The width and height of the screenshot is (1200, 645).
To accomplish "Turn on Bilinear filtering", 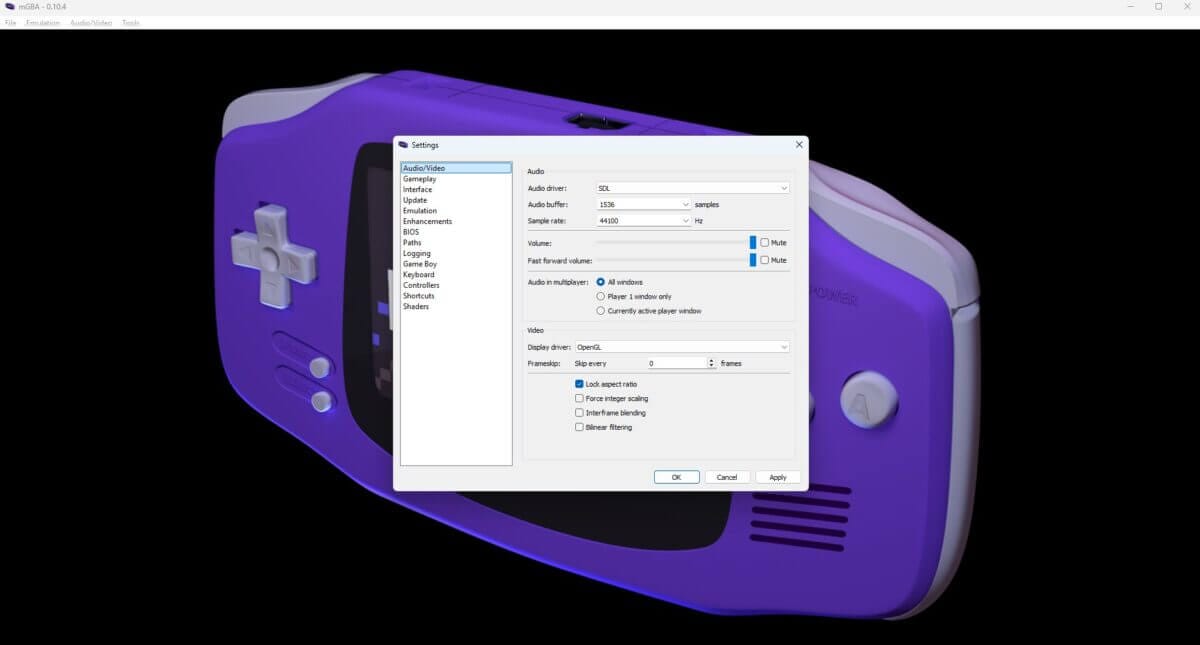I will [579, 427].
